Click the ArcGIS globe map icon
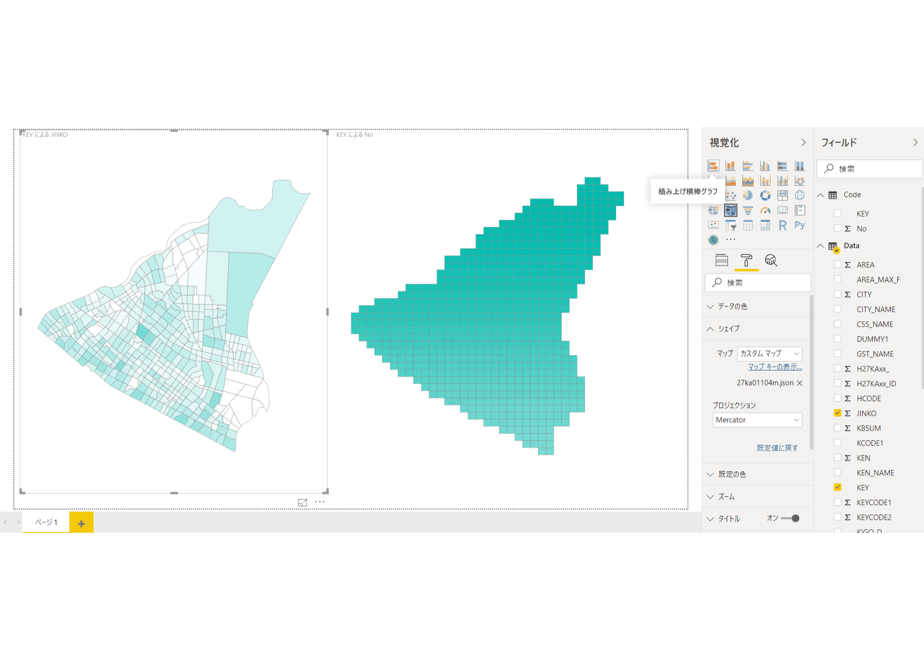Screen dimensions: 924x660 point(713,240)
